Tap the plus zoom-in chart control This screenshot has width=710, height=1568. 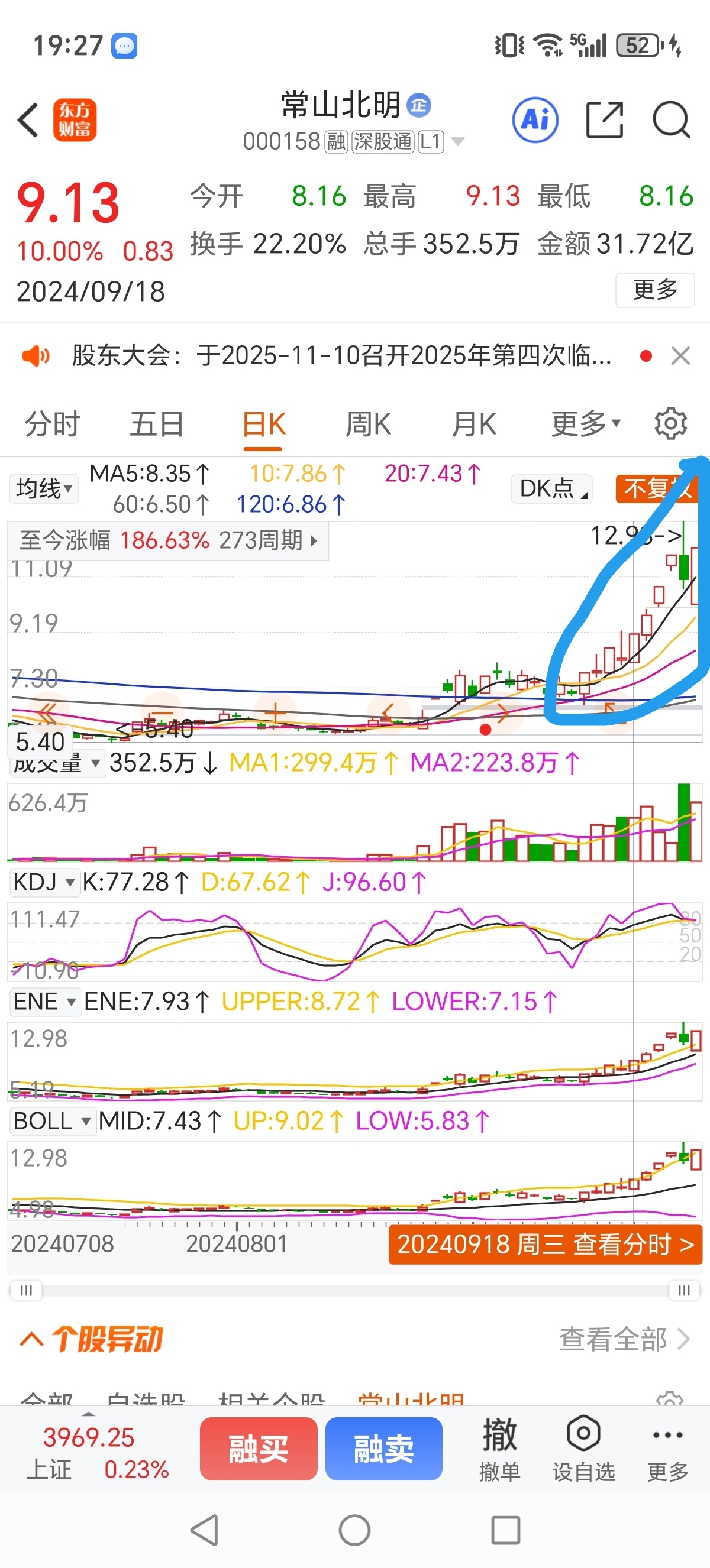(x=275, y=712)
